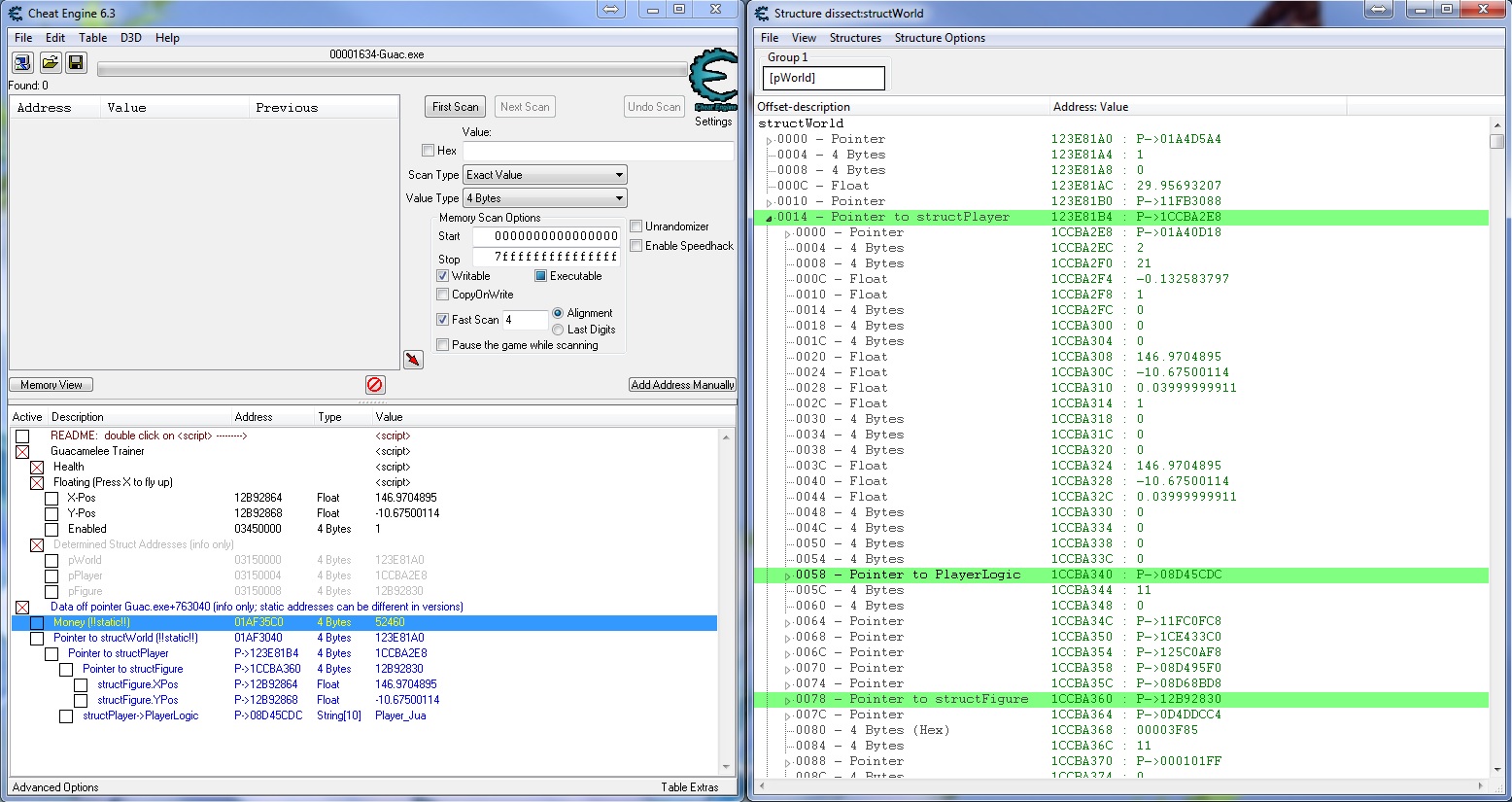Click the red clear list icon

(375, 385)
